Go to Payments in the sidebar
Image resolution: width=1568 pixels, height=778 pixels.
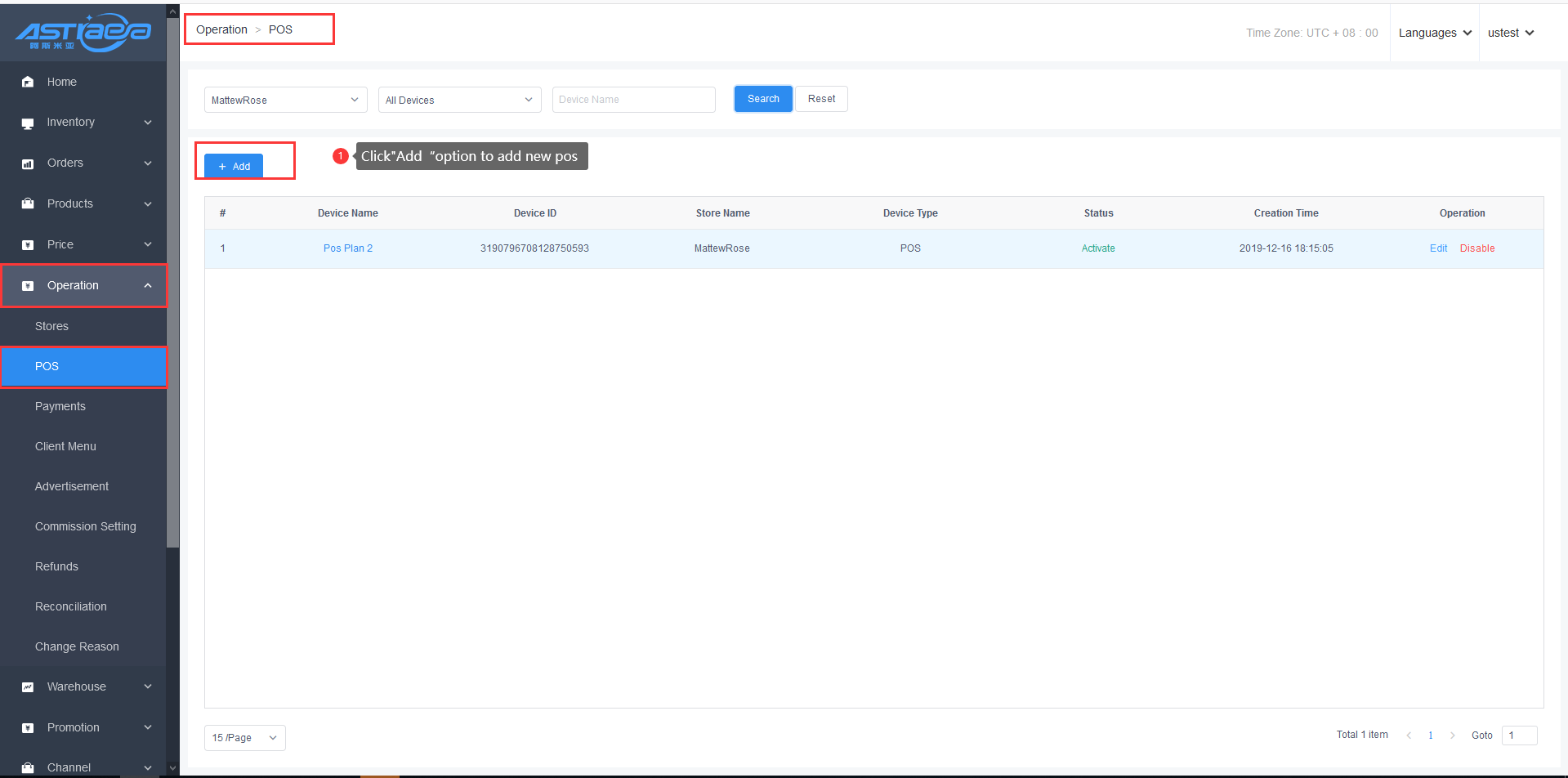[x=60, y=406]
